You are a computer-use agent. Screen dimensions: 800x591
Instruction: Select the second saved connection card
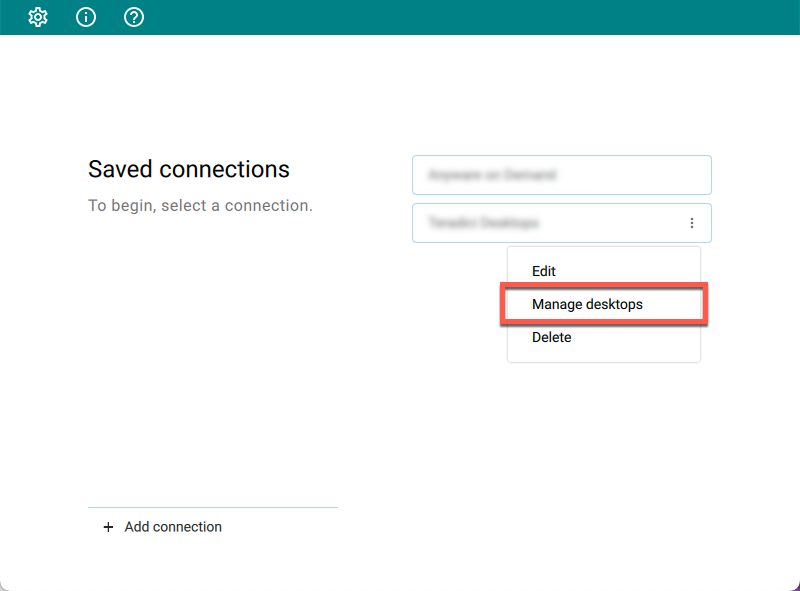click(x=562, y=223)
